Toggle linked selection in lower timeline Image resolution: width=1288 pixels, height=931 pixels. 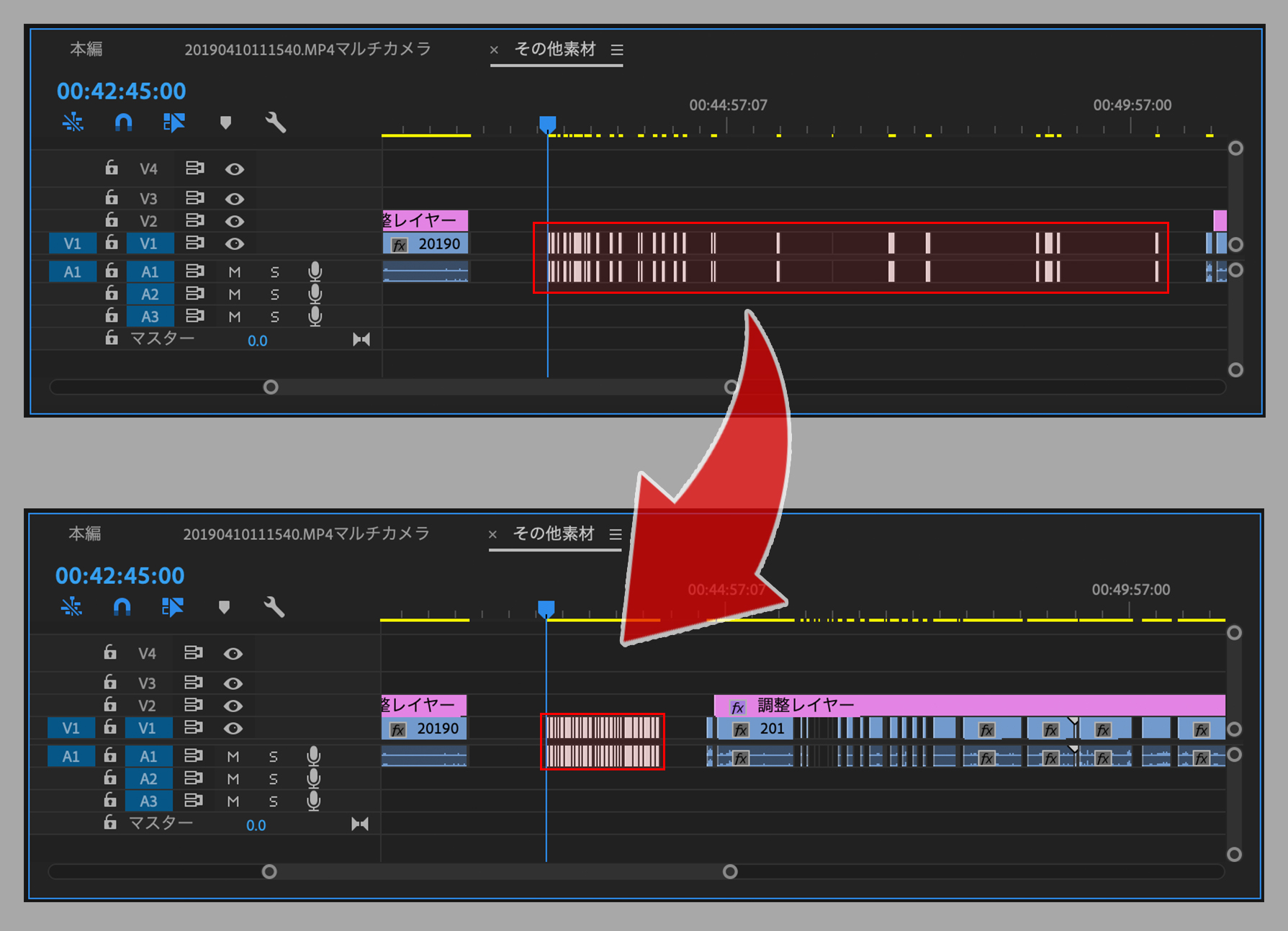(x=173, y=607)
